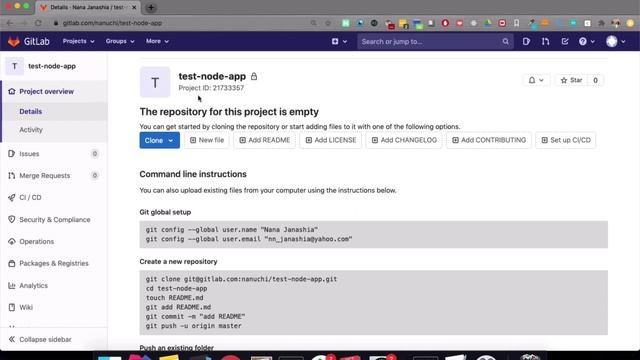Open the notification bell dropdown
The width and height of the screenshot is (640, 360).
tap(536, 80)
